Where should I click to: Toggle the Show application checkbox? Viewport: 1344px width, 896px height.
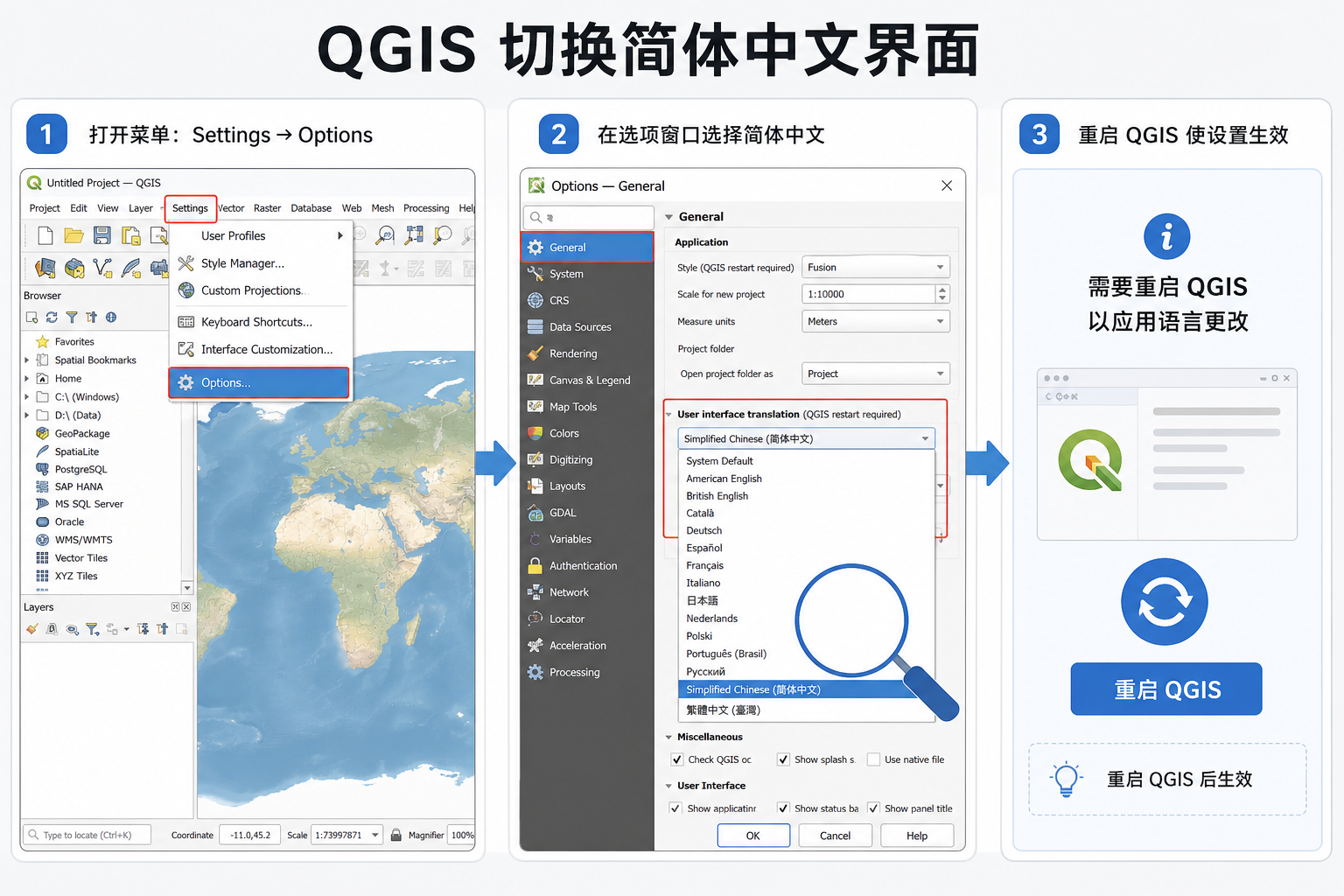click(675, 808)
